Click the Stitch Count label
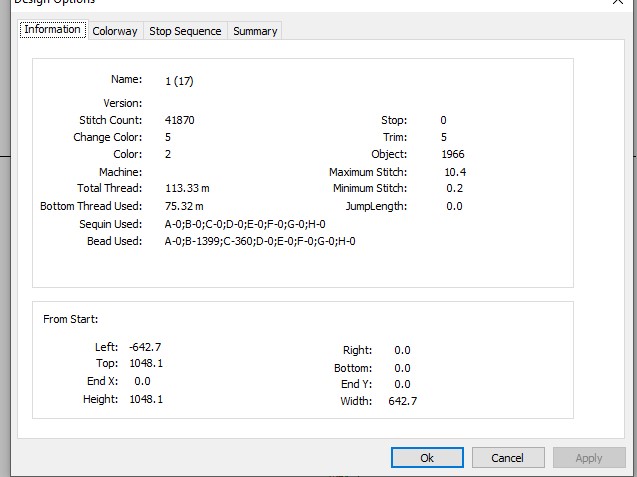 click(x=110, y=120)
